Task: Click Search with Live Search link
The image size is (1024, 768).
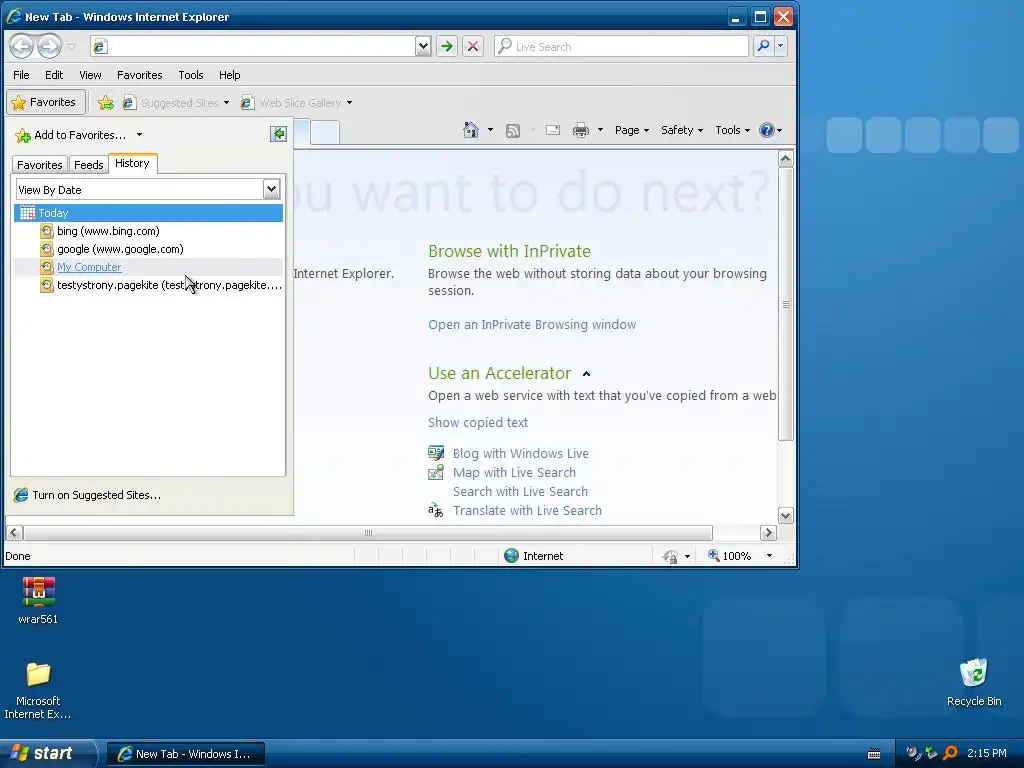Action: tap(520, 491)
